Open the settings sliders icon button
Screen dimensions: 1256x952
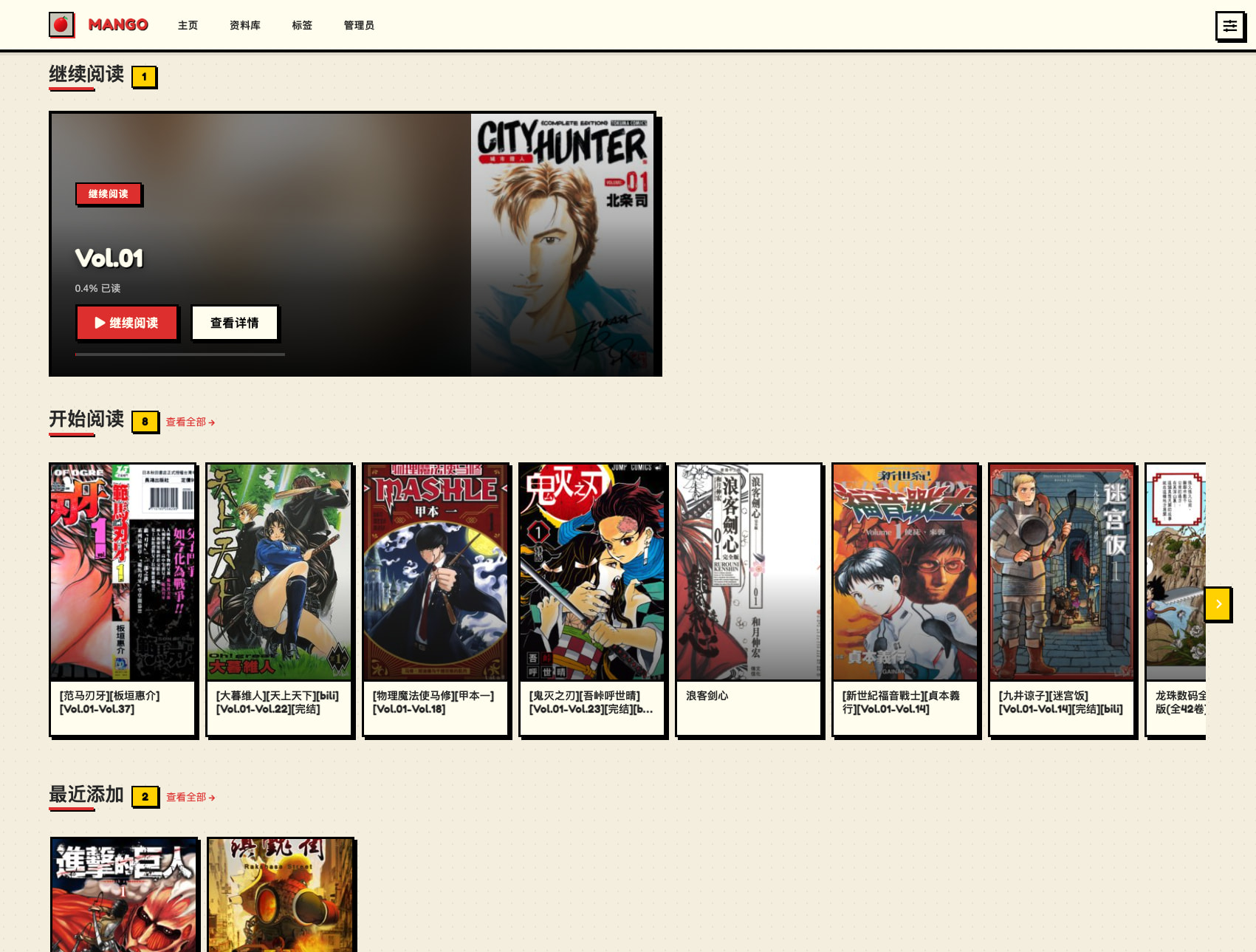pyautogui.click(x=1229, y=26)
